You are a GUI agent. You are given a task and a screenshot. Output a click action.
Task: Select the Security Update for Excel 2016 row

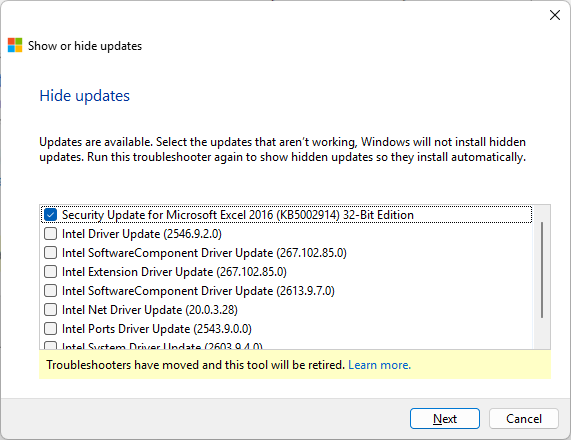(x=287, y=215)
